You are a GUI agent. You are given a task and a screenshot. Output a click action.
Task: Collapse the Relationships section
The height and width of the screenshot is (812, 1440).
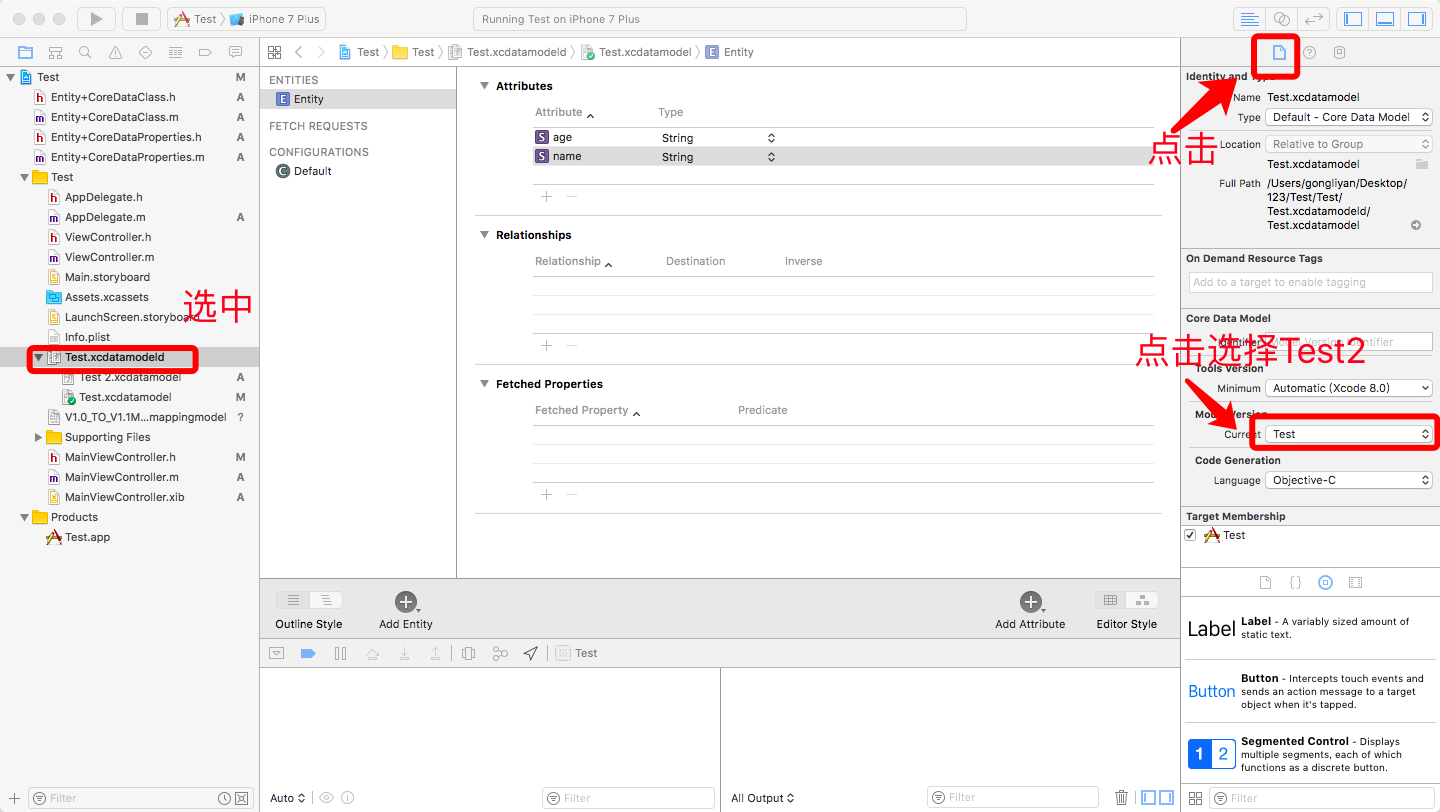tap(484, 235)
